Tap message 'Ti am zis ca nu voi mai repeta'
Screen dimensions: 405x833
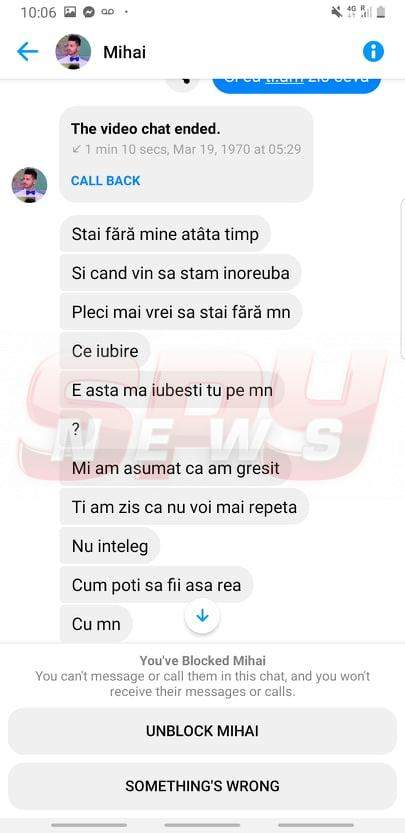184,507
